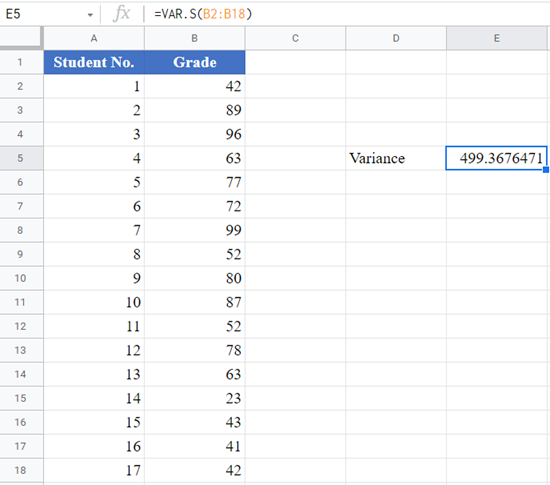550x485 pixels.
Task: Select student number 10 cell
Action: [94, 302]
